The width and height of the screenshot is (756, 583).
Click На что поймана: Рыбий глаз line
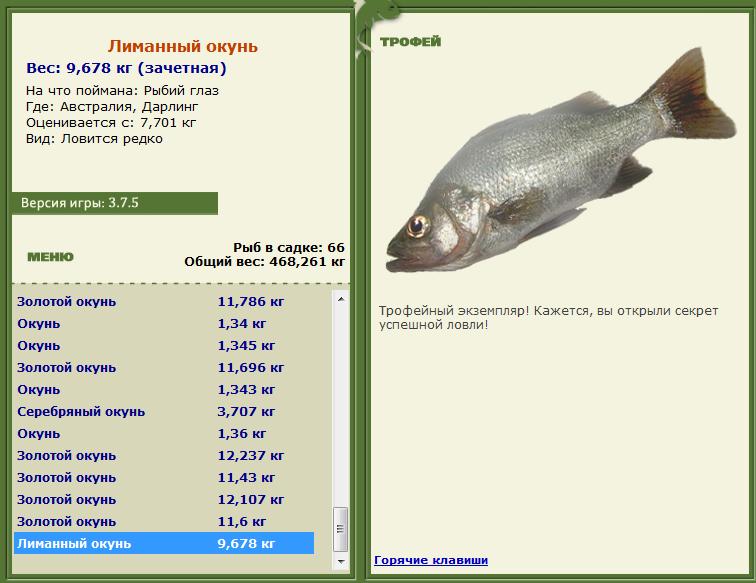coord(122,91)
